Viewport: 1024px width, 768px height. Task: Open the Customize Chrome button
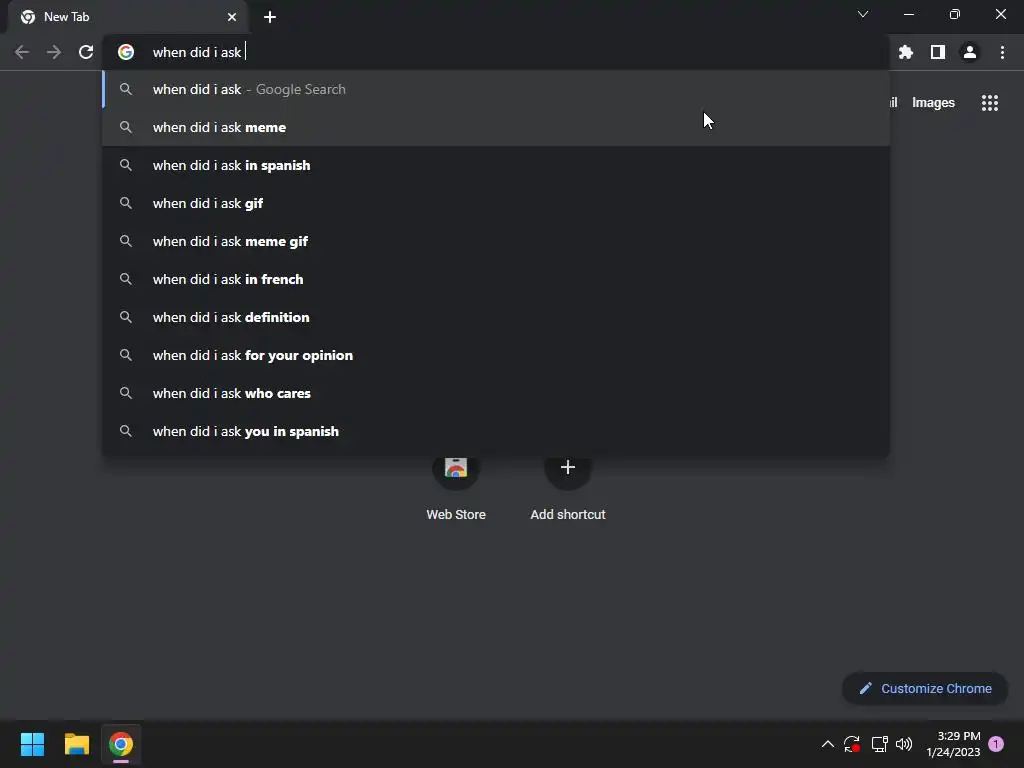click(x=925, y=688)
